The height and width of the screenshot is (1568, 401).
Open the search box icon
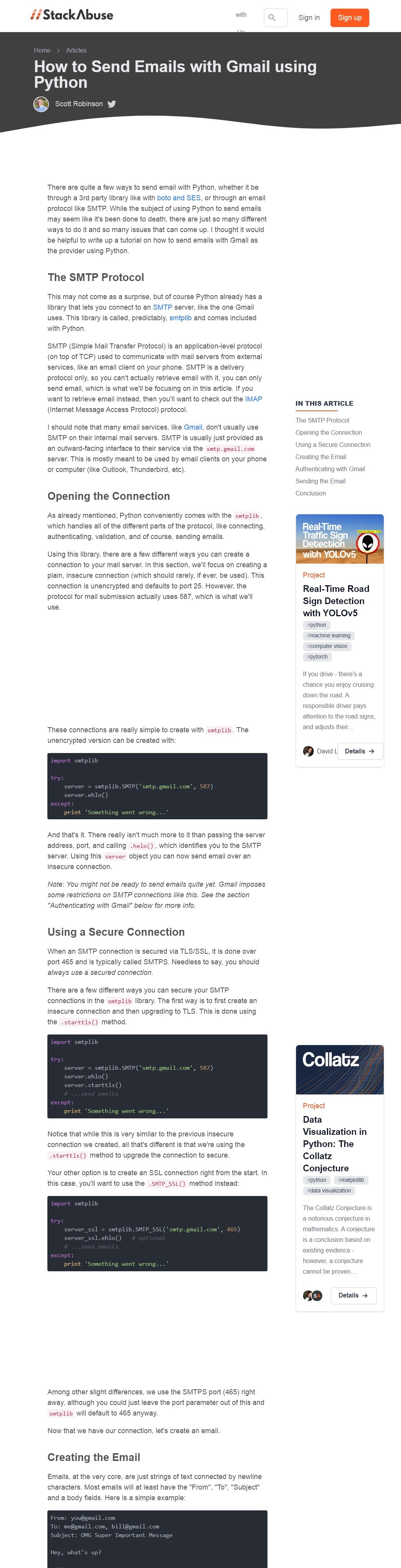[272, 18]
